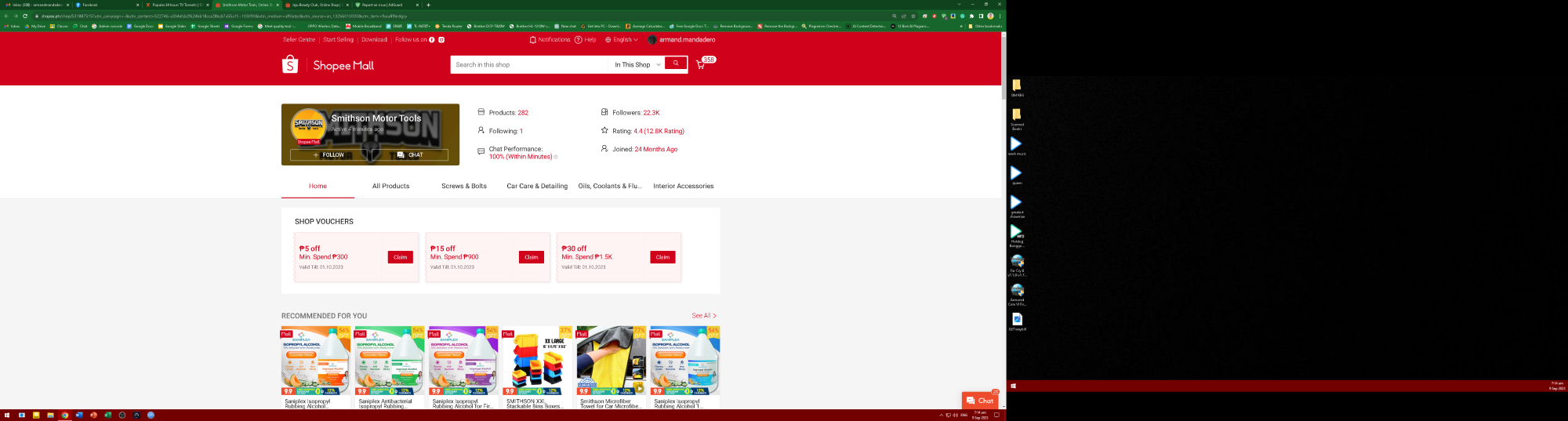Expand See All recommended products
The width and height of the screenshot is (1568, 421).
click(703, 316)
